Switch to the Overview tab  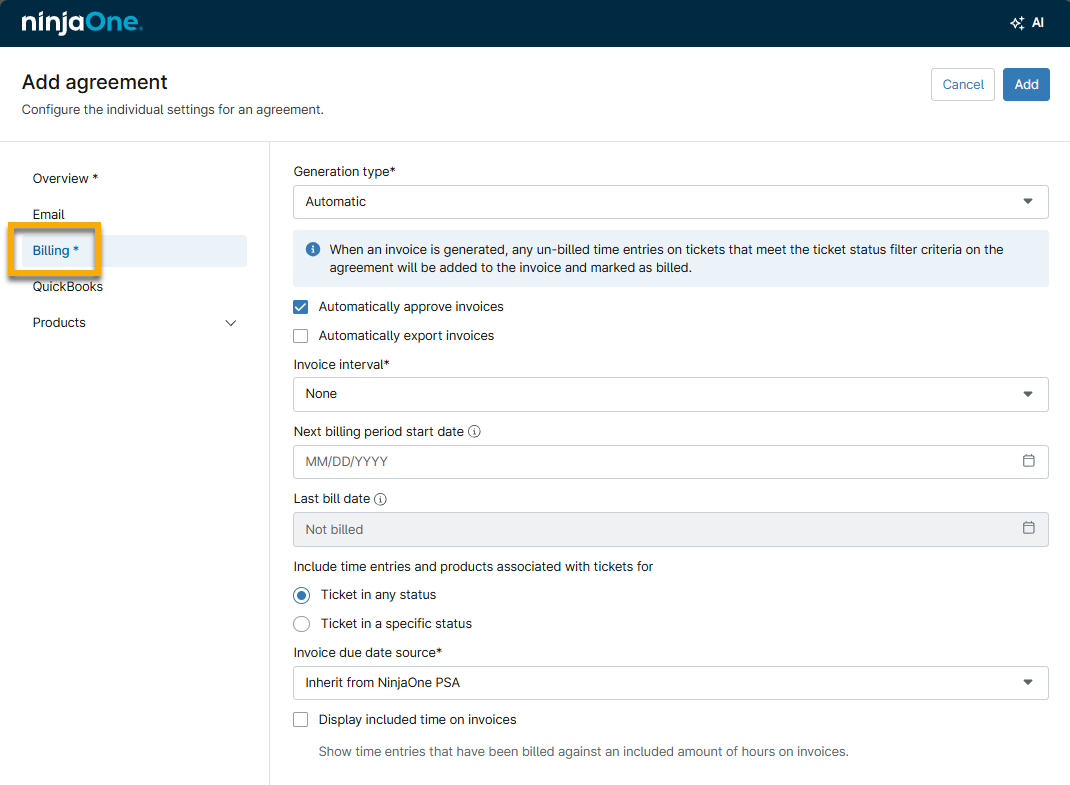pyautogui.click(x=65, y=179)
